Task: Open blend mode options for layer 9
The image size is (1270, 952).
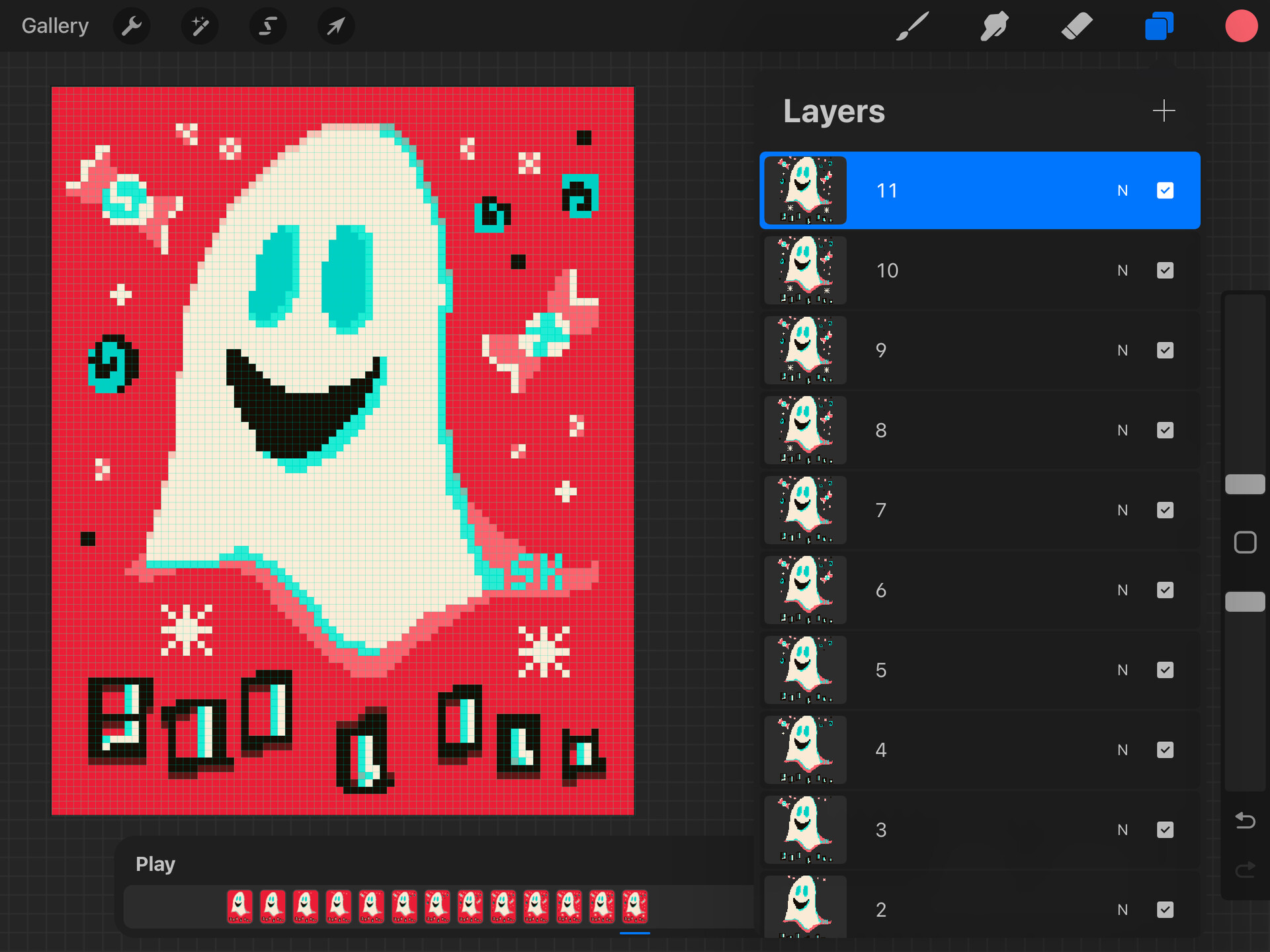Action: pyautogui.click(x=1122, y=350)
